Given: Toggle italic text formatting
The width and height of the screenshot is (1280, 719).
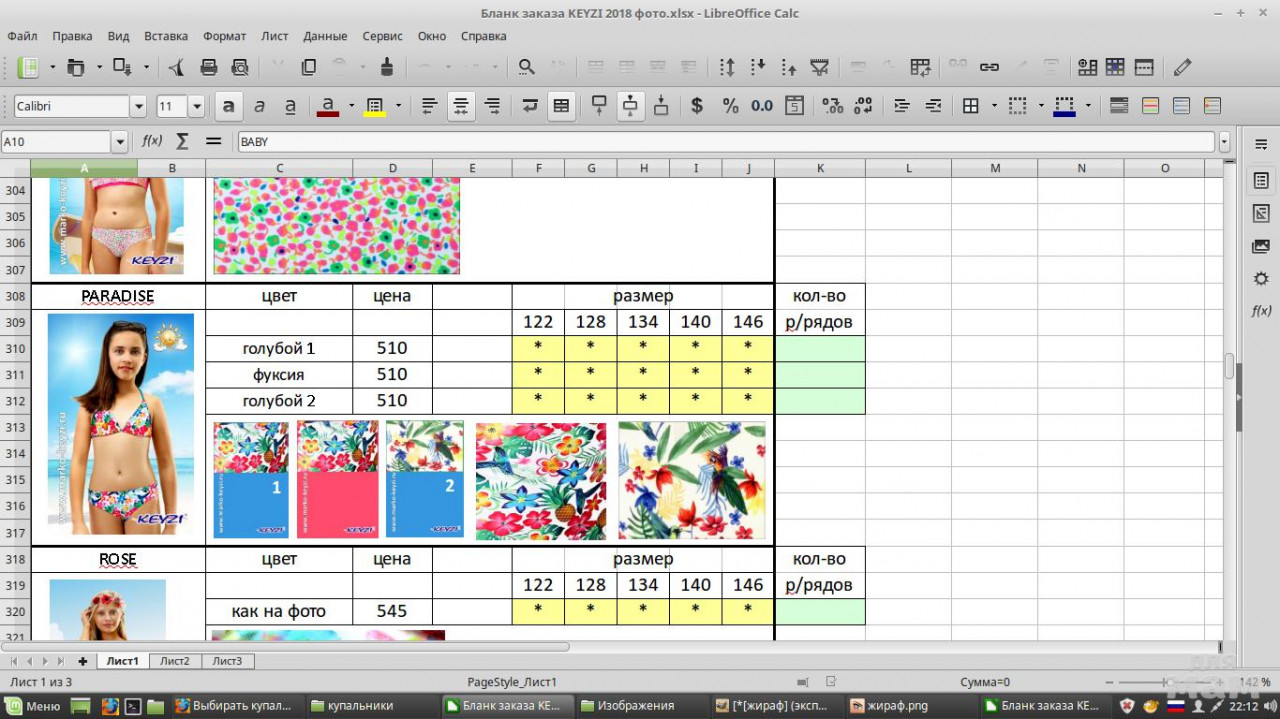Looking at the screenshot, I should (x=260, y=106).
